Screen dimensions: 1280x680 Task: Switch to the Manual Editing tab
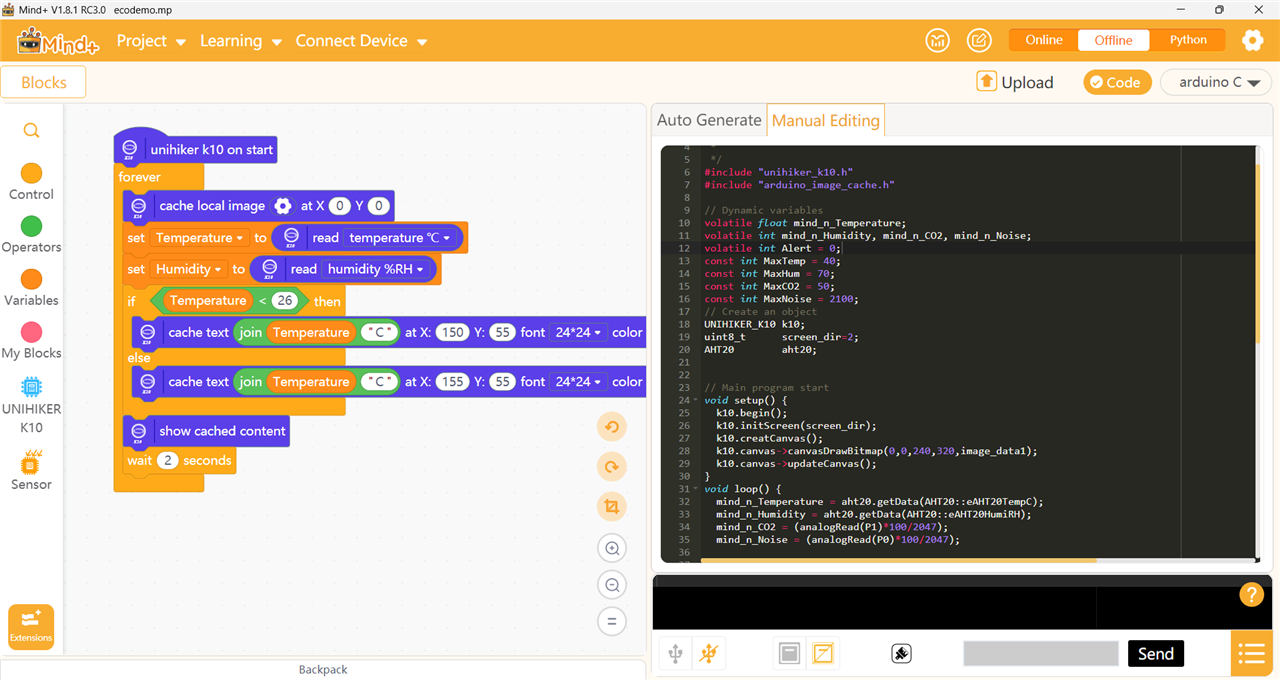coord(826,120)
